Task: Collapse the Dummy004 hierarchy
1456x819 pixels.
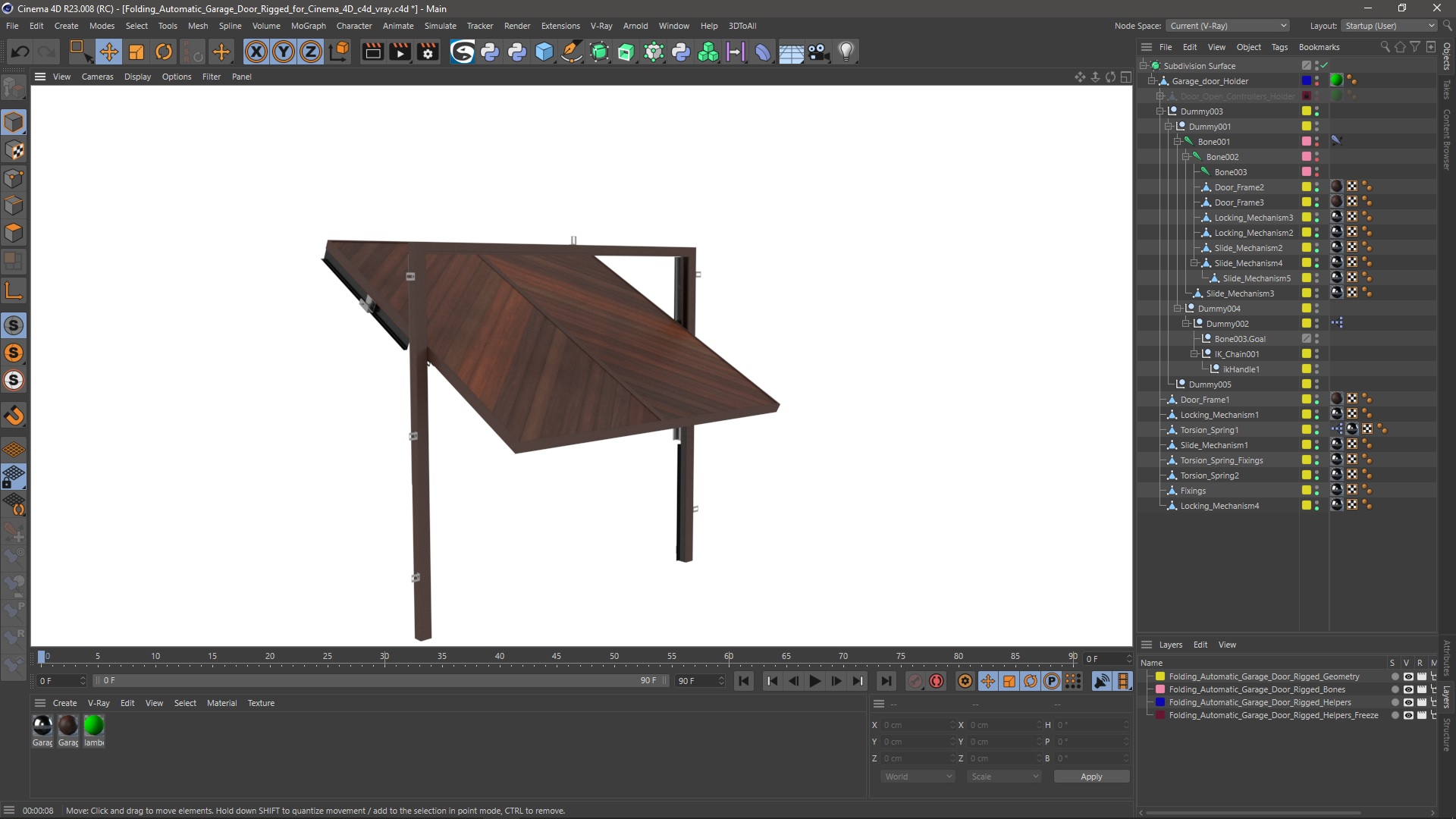Action: [1178, 309]
